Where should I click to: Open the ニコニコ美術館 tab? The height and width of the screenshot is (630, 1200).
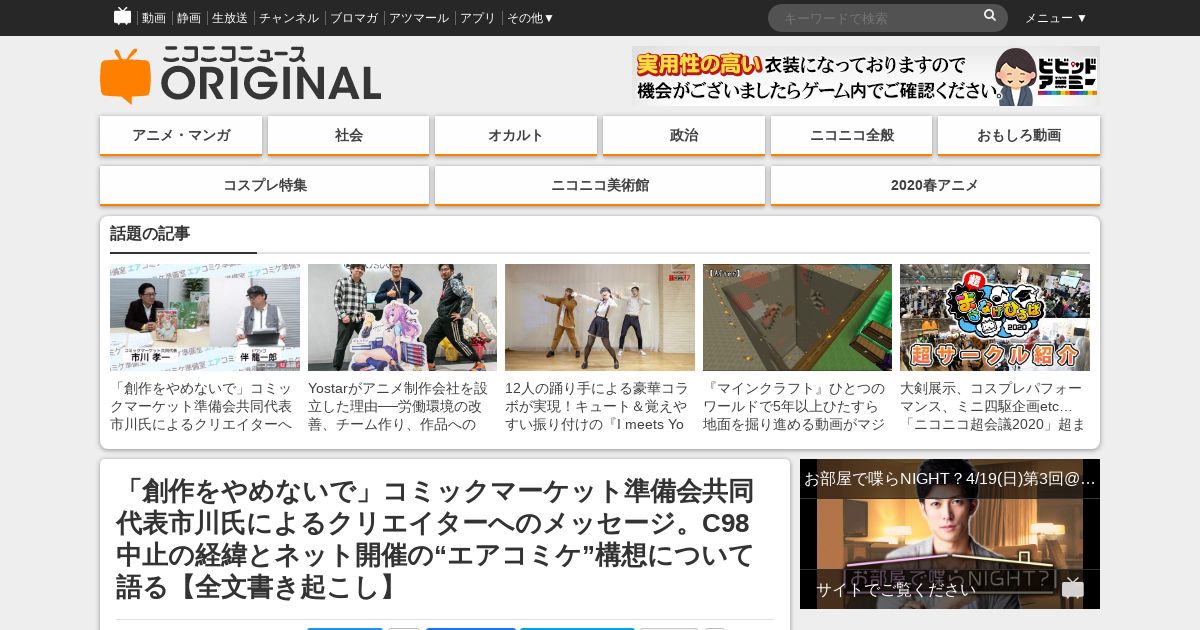(600, 185)
